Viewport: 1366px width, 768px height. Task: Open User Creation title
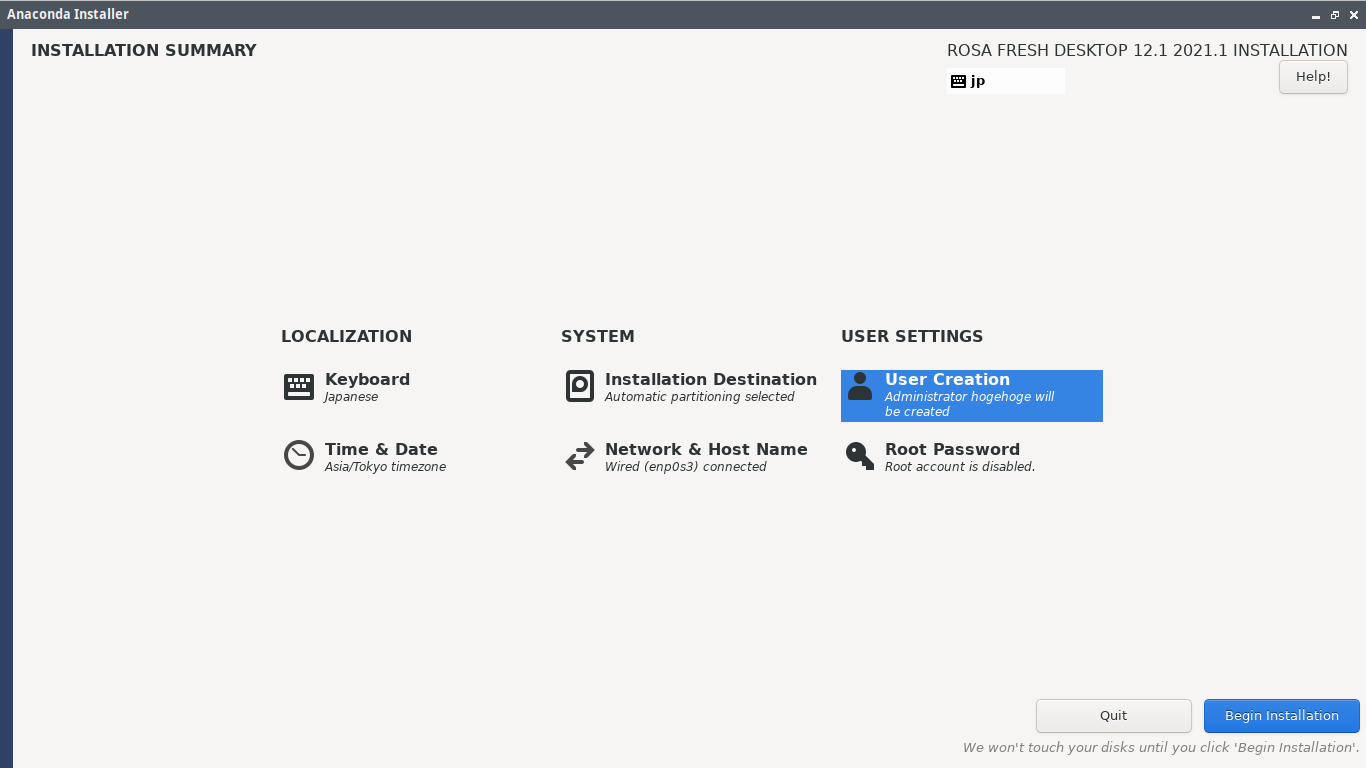tap(947, 380)
